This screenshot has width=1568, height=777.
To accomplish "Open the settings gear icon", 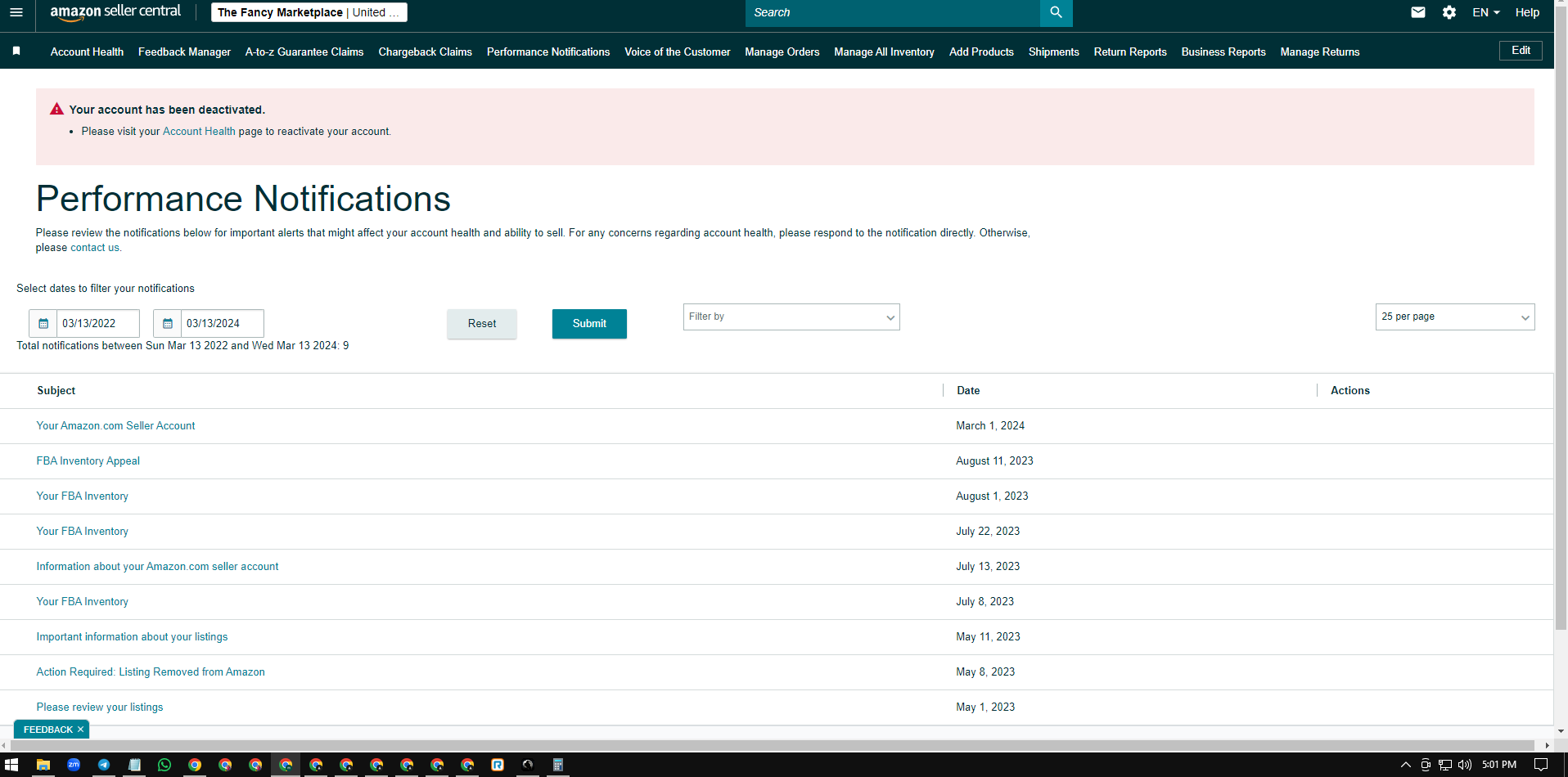I will point(1449,12).
